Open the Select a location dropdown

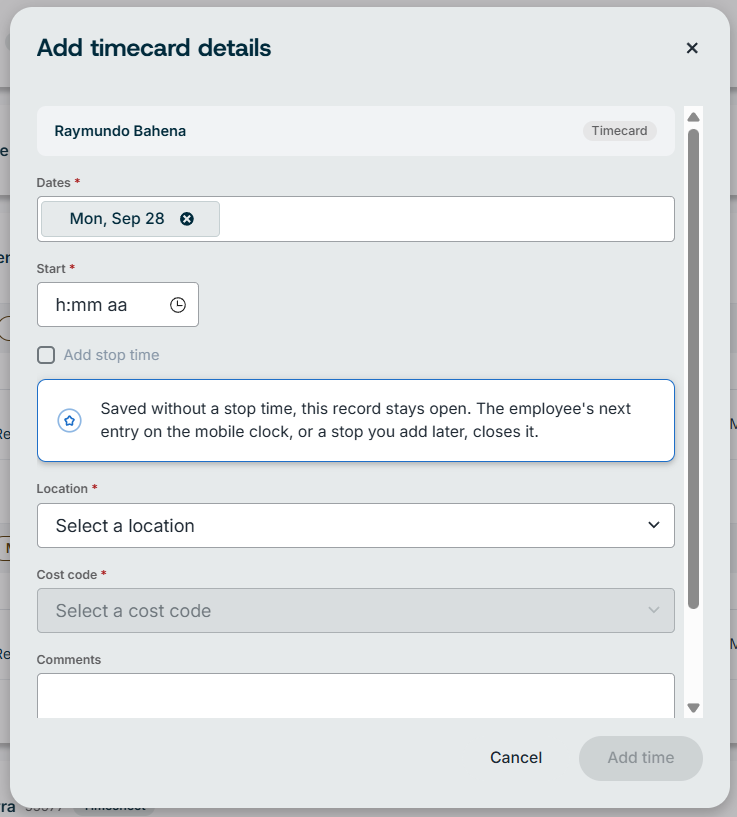[x=355, y=525]
